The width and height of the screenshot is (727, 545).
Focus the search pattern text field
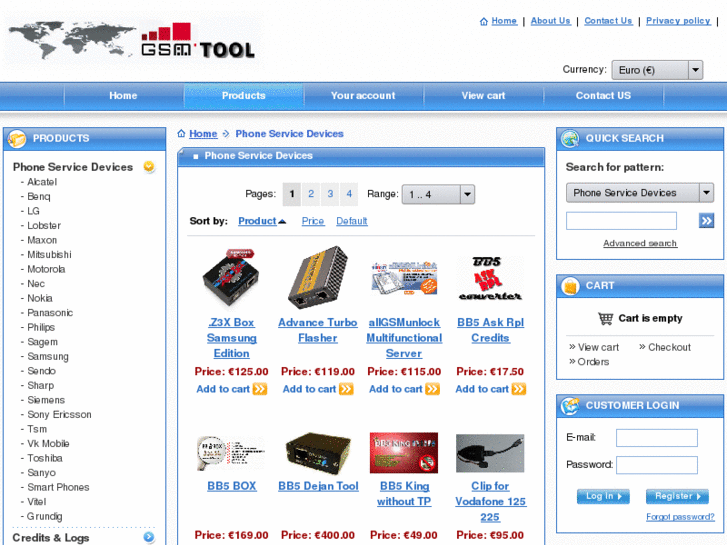coord(621,221)
